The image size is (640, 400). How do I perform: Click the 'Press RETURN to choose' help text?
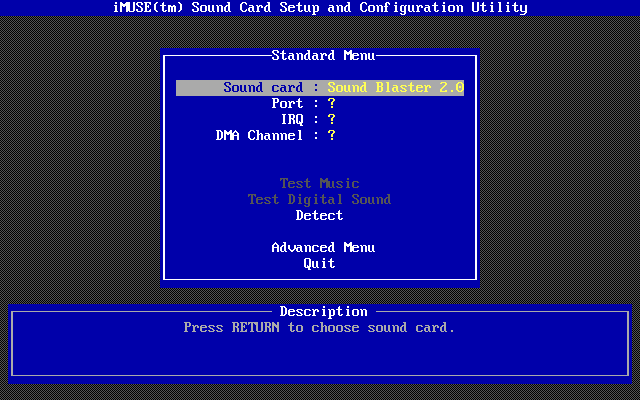pyautogui.click(x=319, y=328)
